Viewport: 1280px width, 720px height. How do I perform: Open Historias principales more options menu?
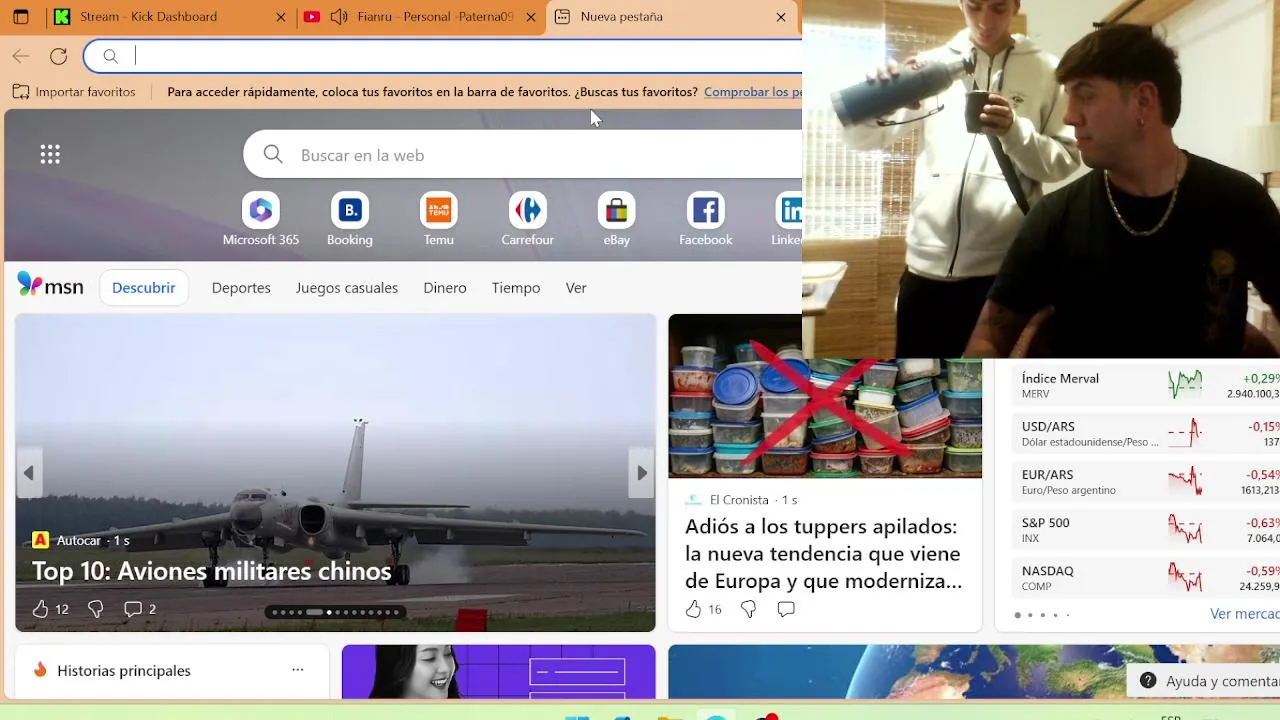point(297,670)
